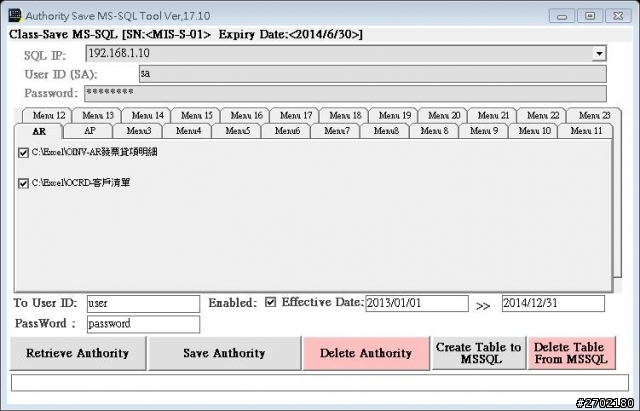This screenshot has width=640, height=411.
Task: Click the 'Class-Save MS-SQL' header text
Action: click(x=63, y=35)
